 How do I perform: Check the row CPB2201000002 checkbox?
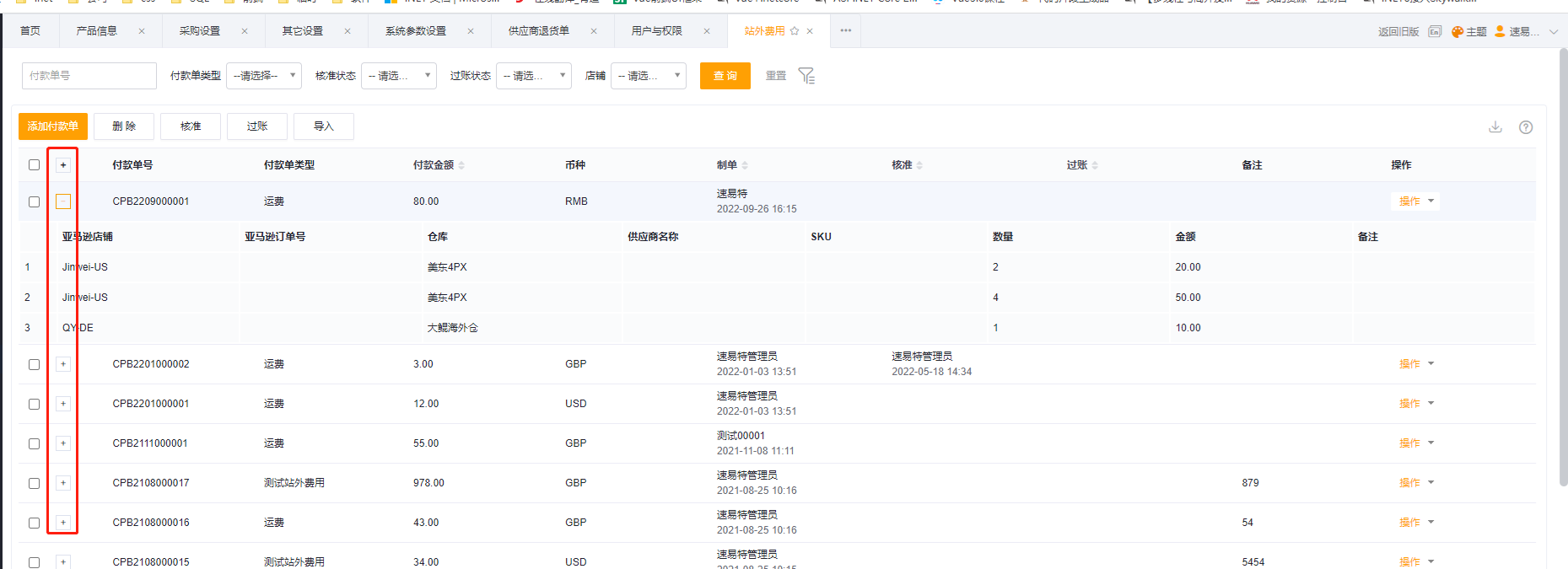[34, 364]
